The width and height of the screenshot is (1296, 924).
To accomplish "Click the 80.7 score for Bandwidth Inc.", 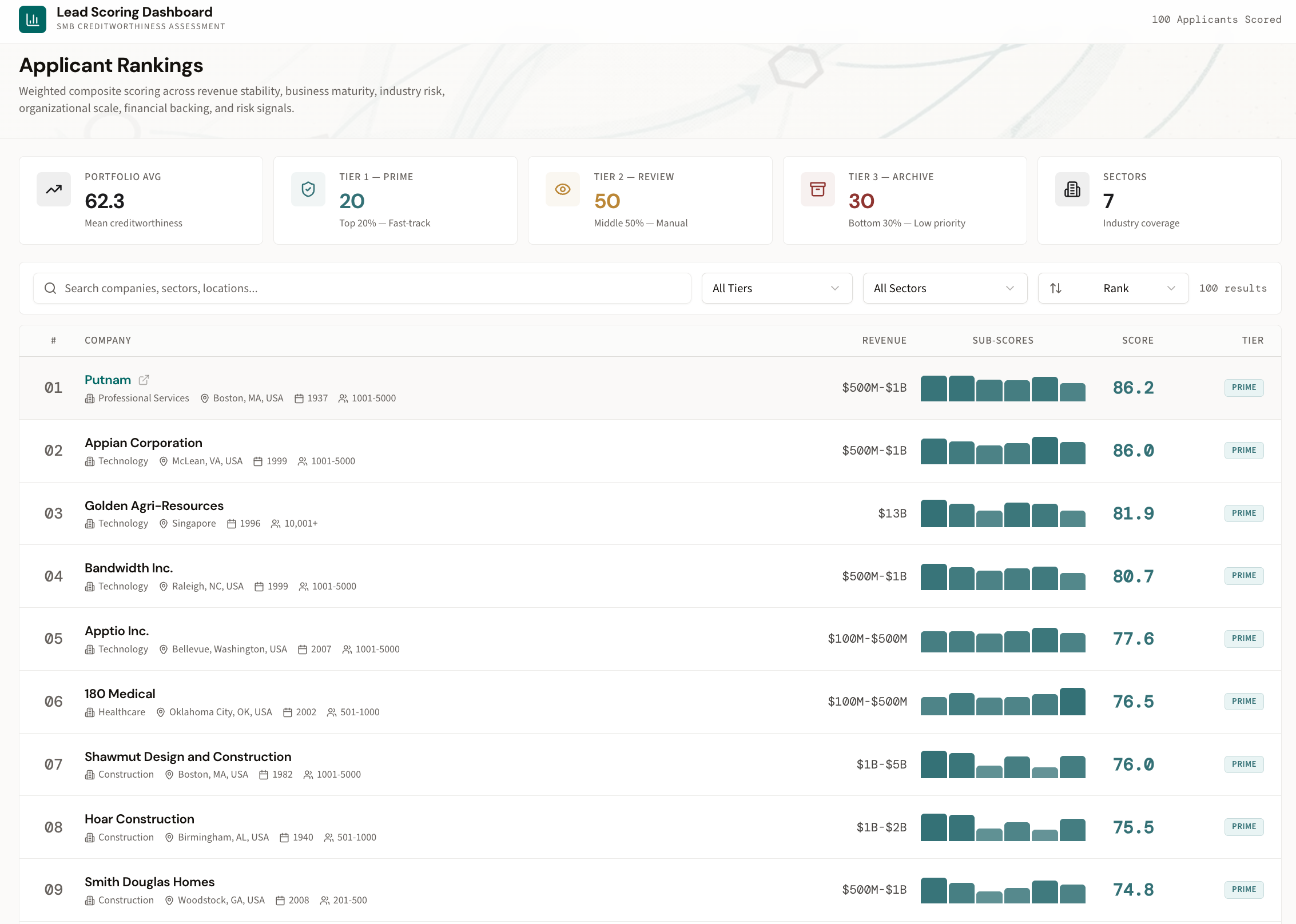I will (1134, 576).
